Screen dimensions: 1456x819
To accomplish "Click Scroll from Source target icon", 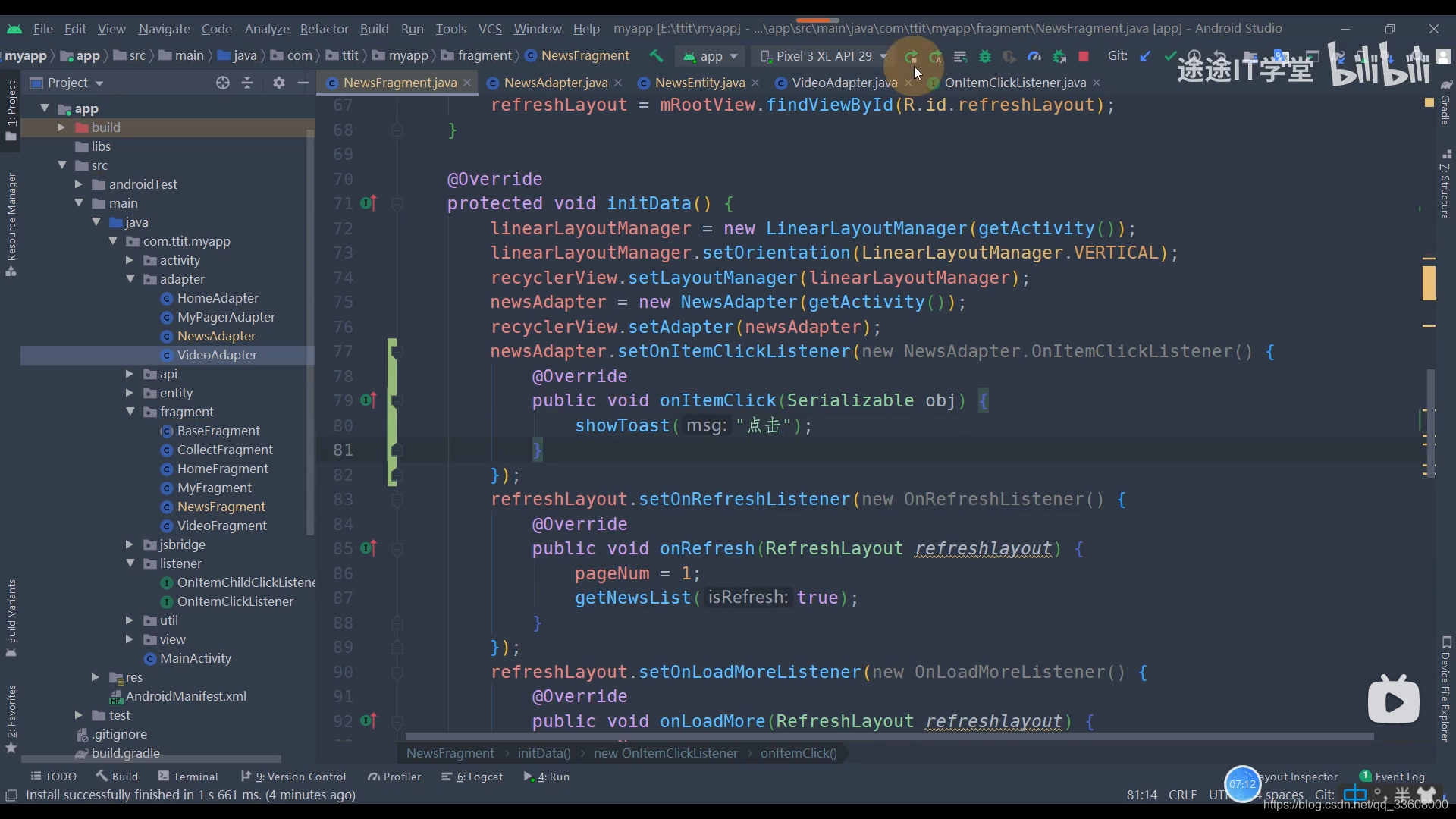I will [x=222, y=83].
